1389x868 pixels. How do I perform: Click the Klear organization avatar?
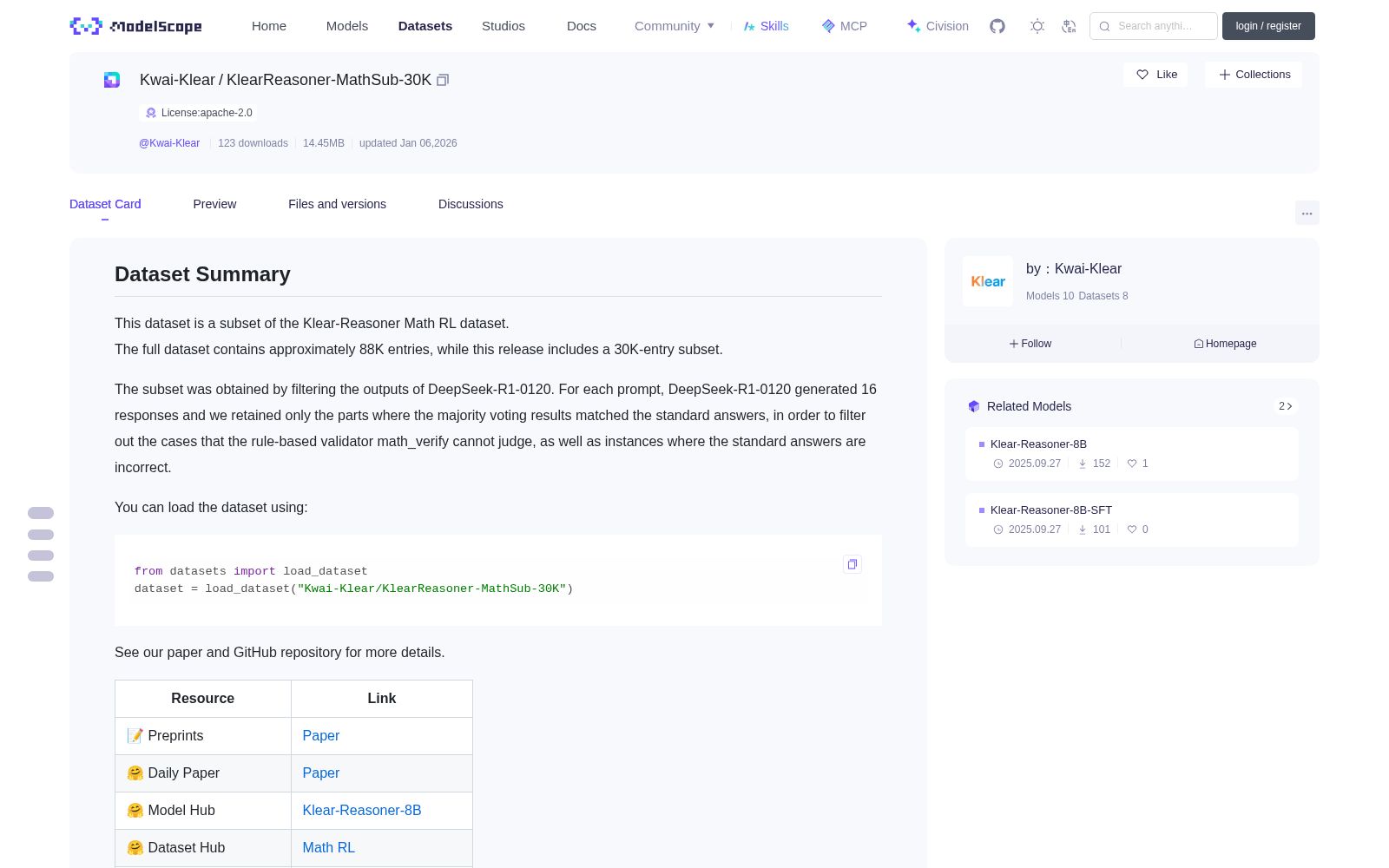click(x=988, y=281)
